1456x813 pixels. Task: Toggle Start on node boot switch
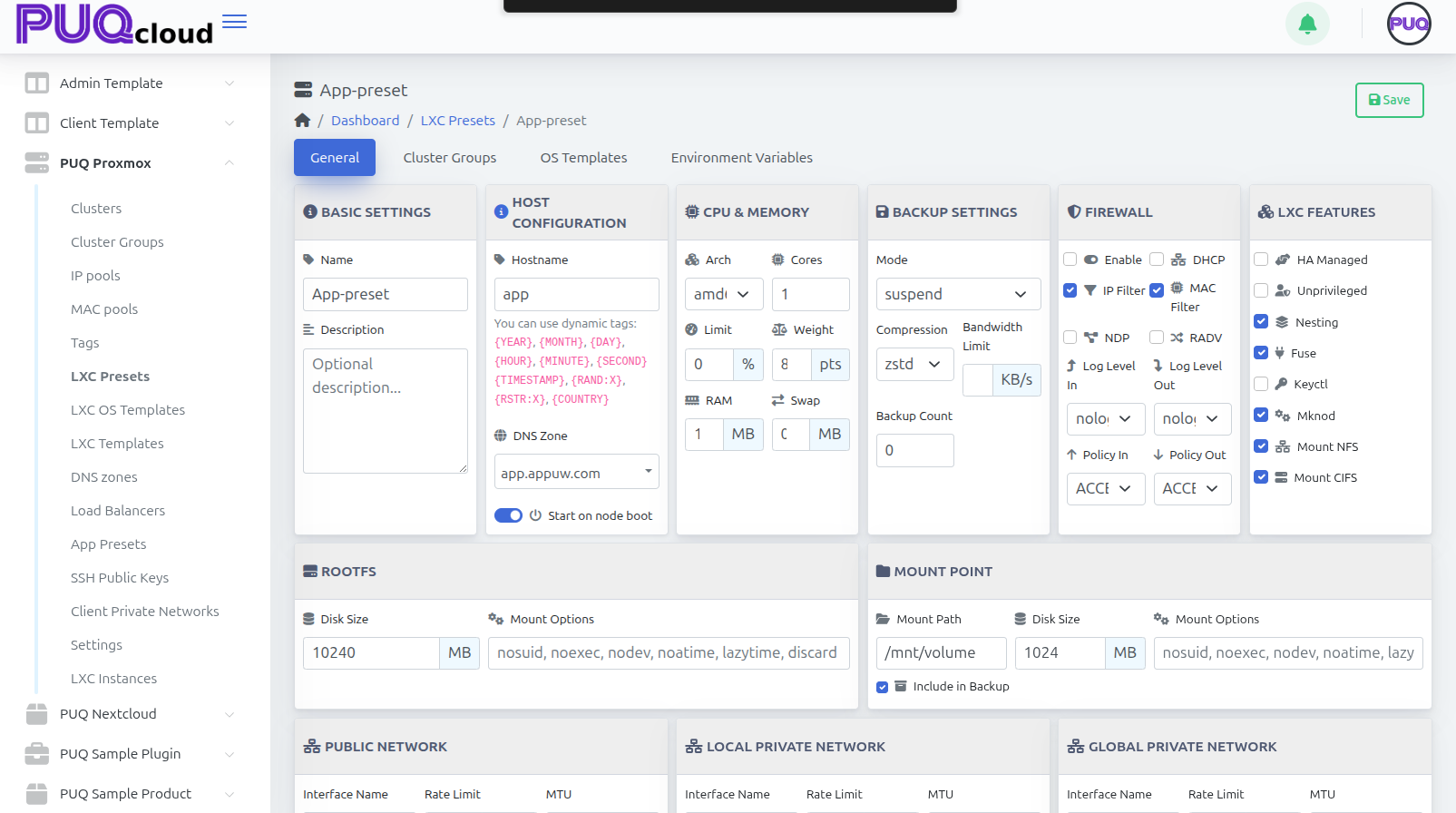[508, 515]
